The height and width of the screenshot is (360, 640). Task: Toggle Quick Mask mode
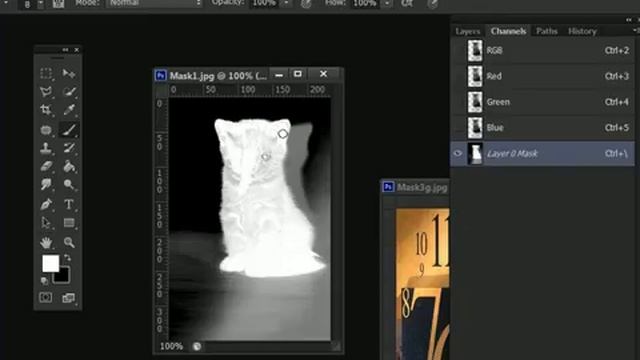[46, 298]
